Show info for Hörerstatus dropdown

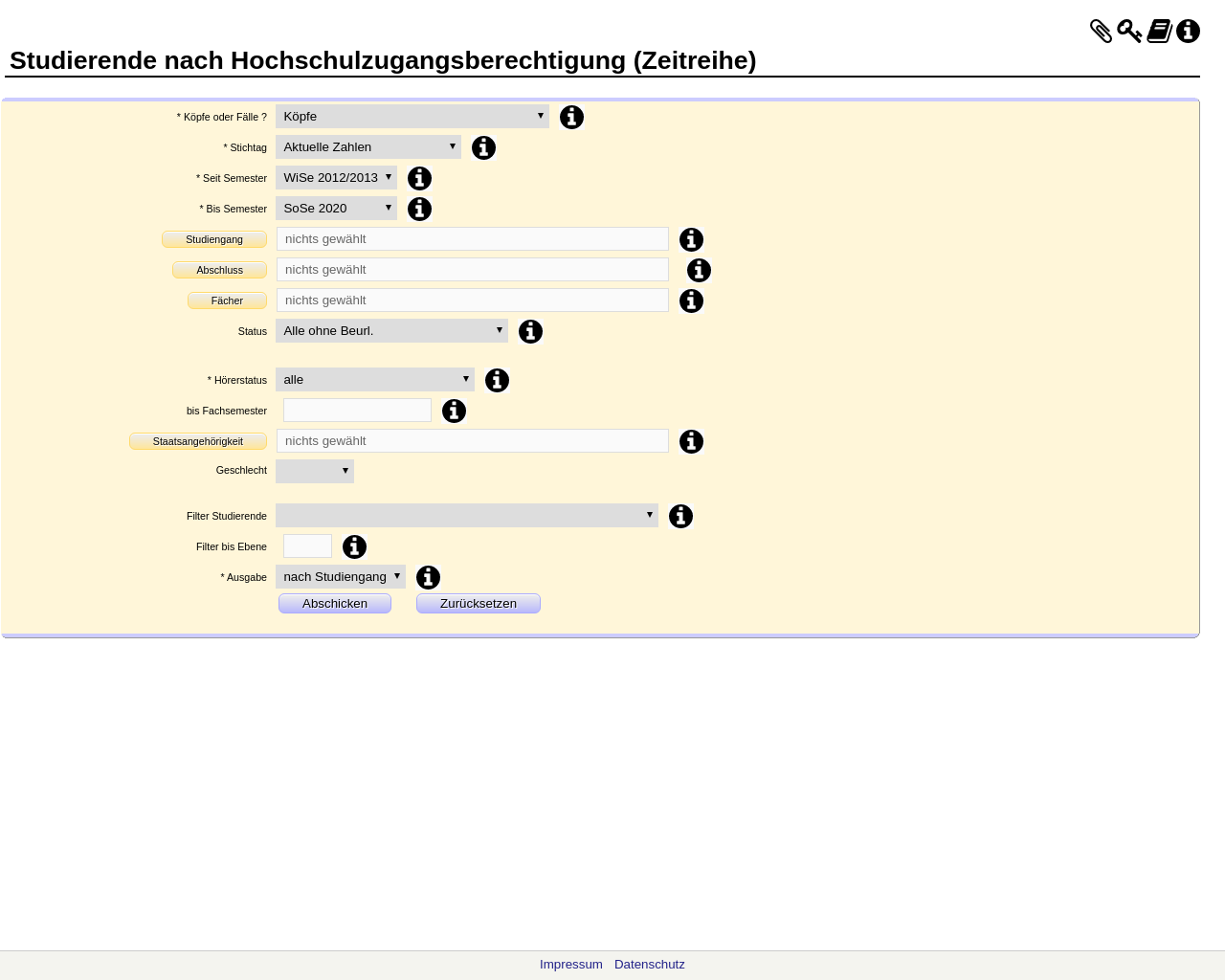coord(497,380)
